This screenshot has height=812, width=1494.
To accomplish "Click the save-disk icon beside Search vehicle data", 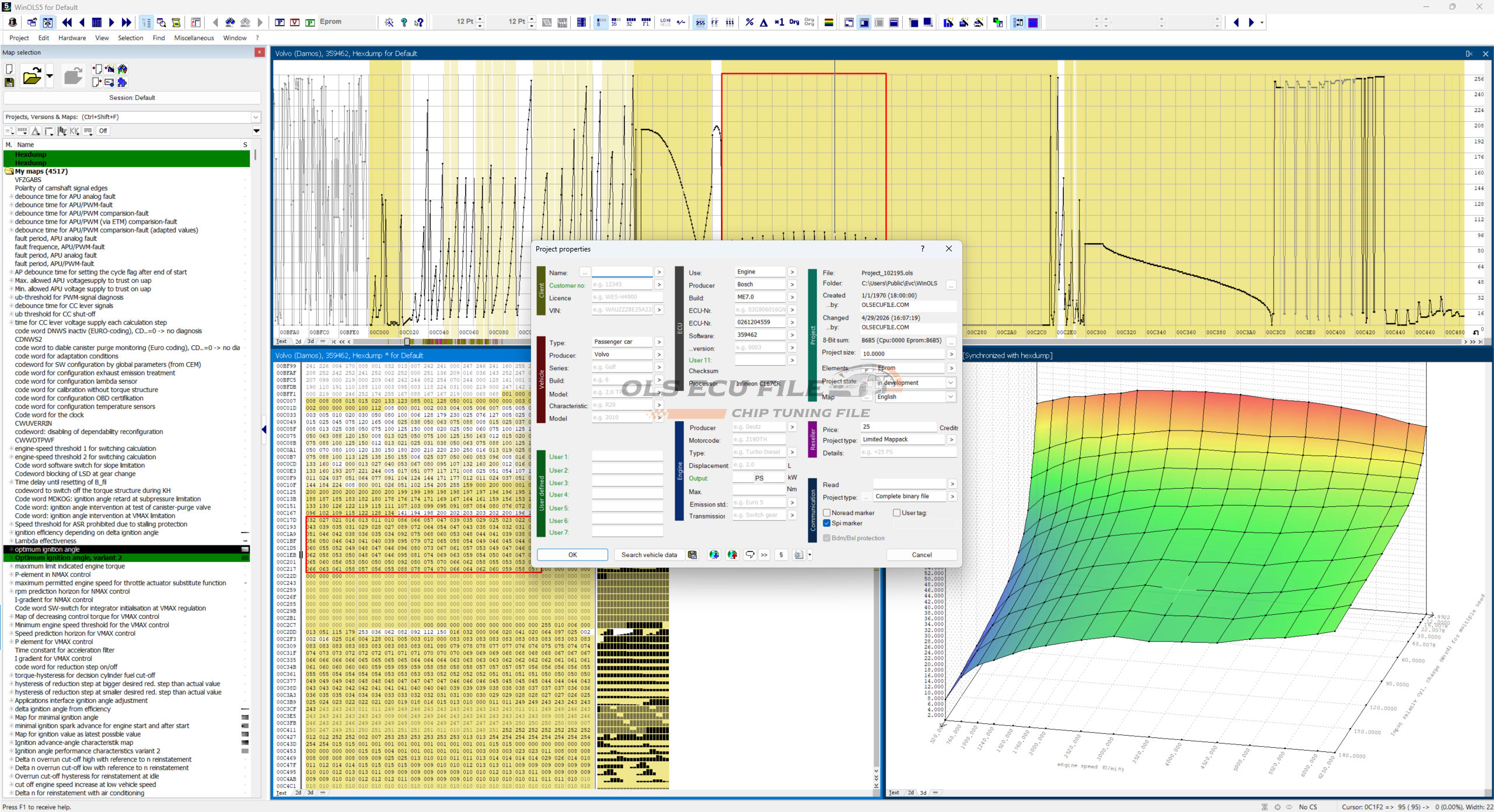I will 692,555.
